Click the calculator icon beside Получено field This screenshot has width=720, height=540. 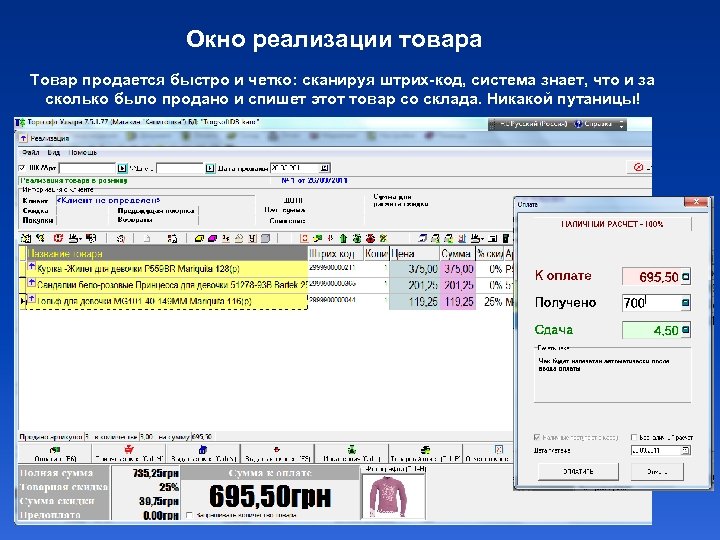[x=686, y=303]
